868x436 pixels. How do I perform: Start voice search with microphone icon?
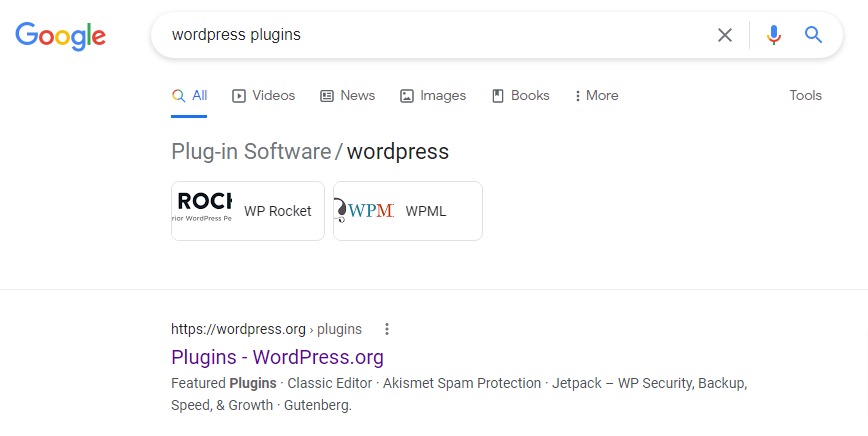click(773, 35)
